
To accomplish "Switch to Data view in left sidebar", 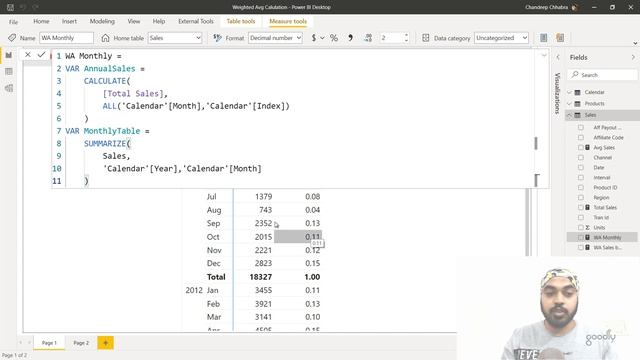I will (9, 71).
